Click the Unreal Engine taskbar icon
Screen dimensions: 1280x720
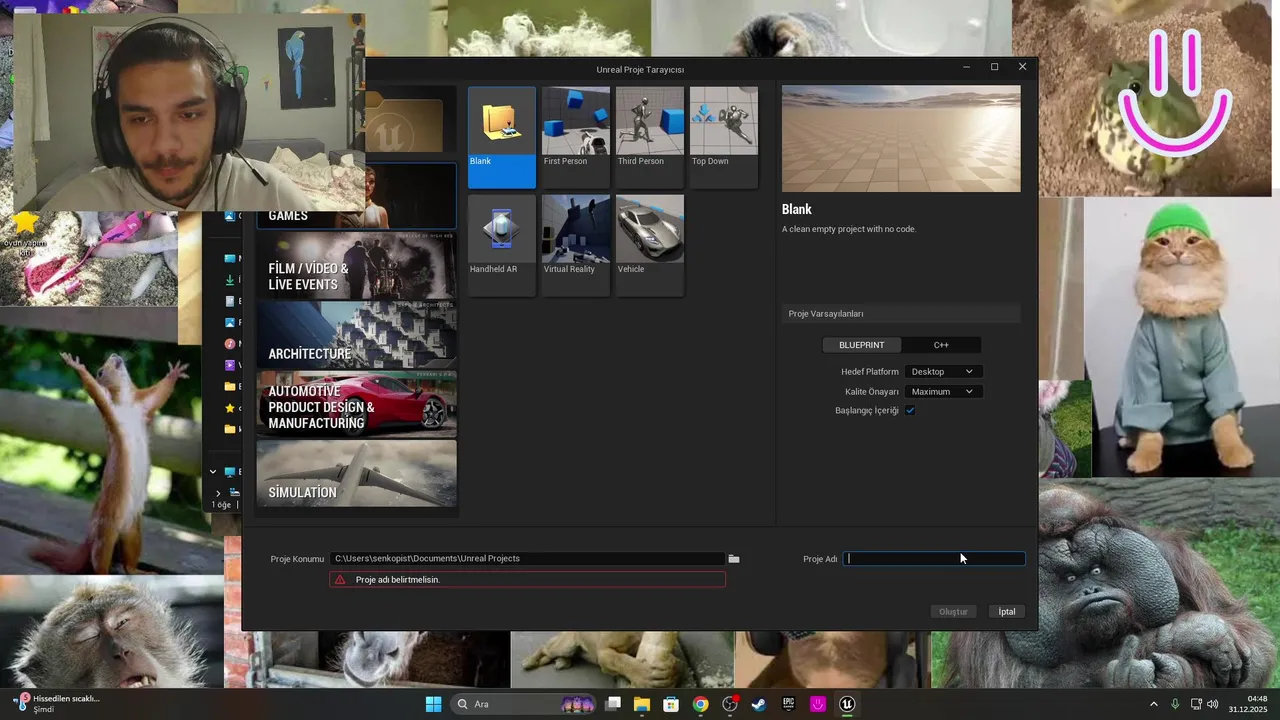pyautogui.click(x=847, y=704)
